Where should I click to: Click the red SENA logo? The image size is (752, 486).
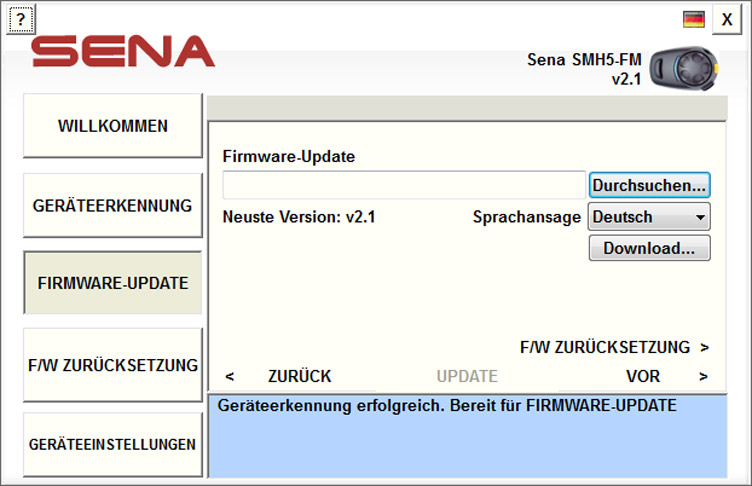[123, 51]
